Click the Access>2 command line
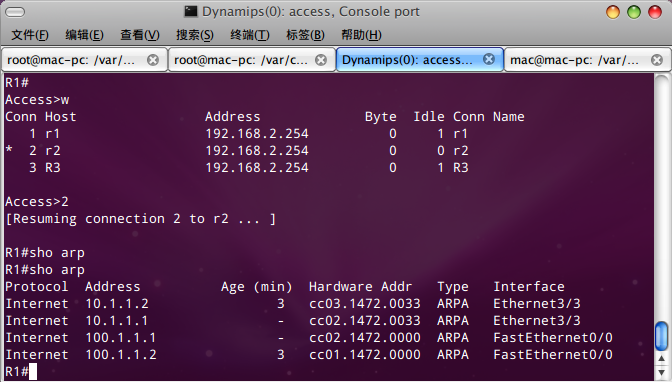 pyautogui.click(x=37, y=202)
